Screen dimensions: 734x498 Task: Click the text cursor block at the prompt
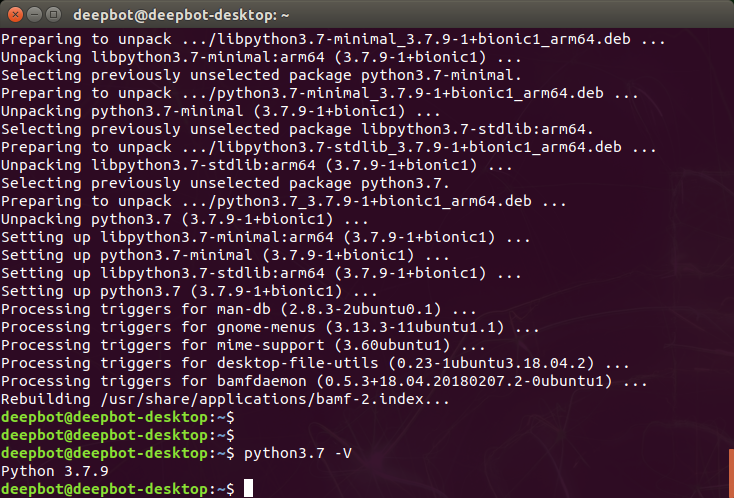point(248,489)
